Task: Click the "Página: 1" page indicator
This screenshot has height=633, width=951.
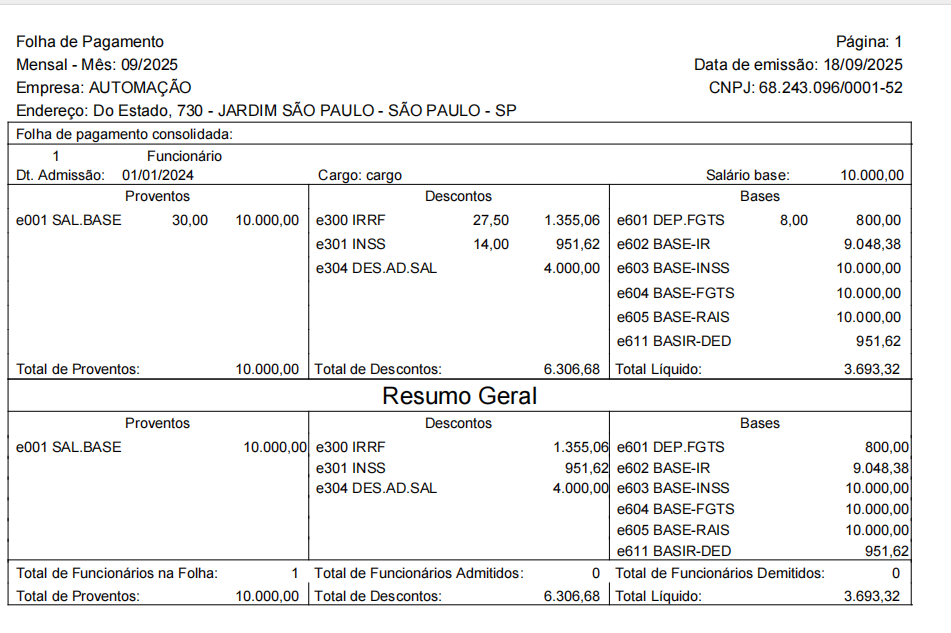Action: click(x=869, y=42)
